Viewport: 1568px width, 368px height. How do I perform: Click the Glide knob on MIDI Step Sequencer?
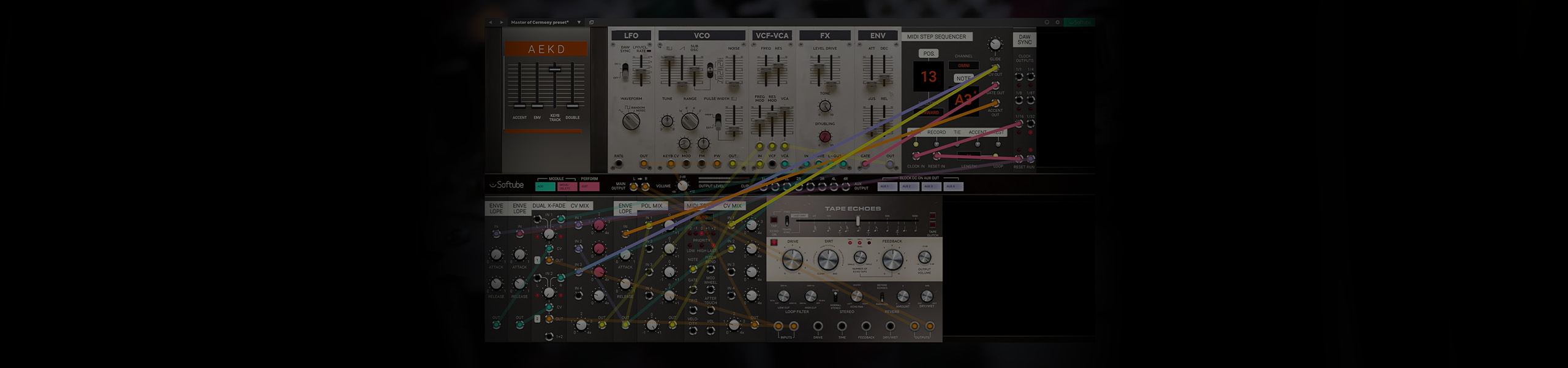pyautogui.click(x=995, y=44)
